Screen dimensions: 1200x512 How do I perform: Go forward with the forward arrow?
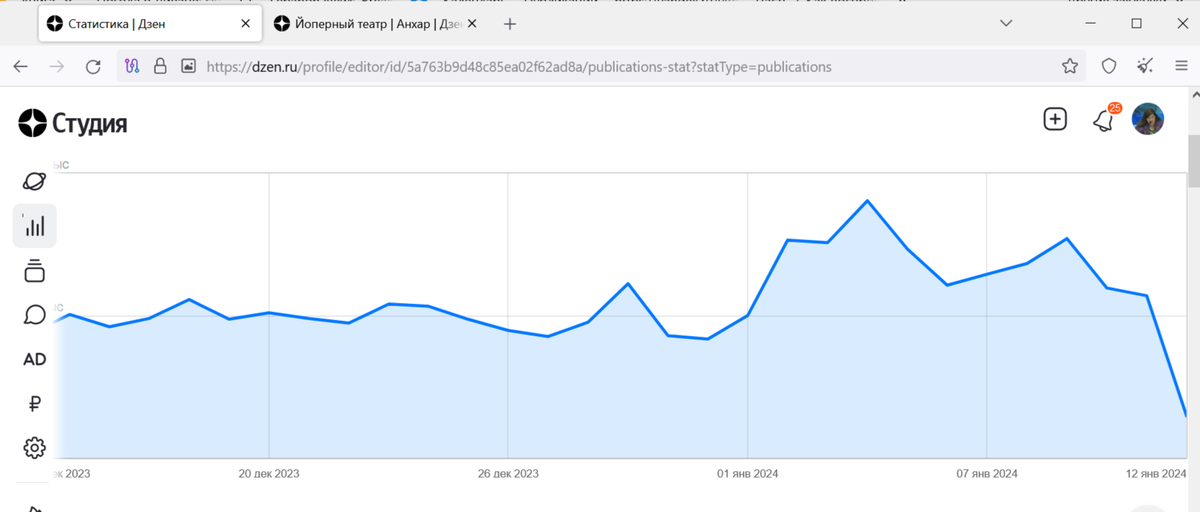57,67
